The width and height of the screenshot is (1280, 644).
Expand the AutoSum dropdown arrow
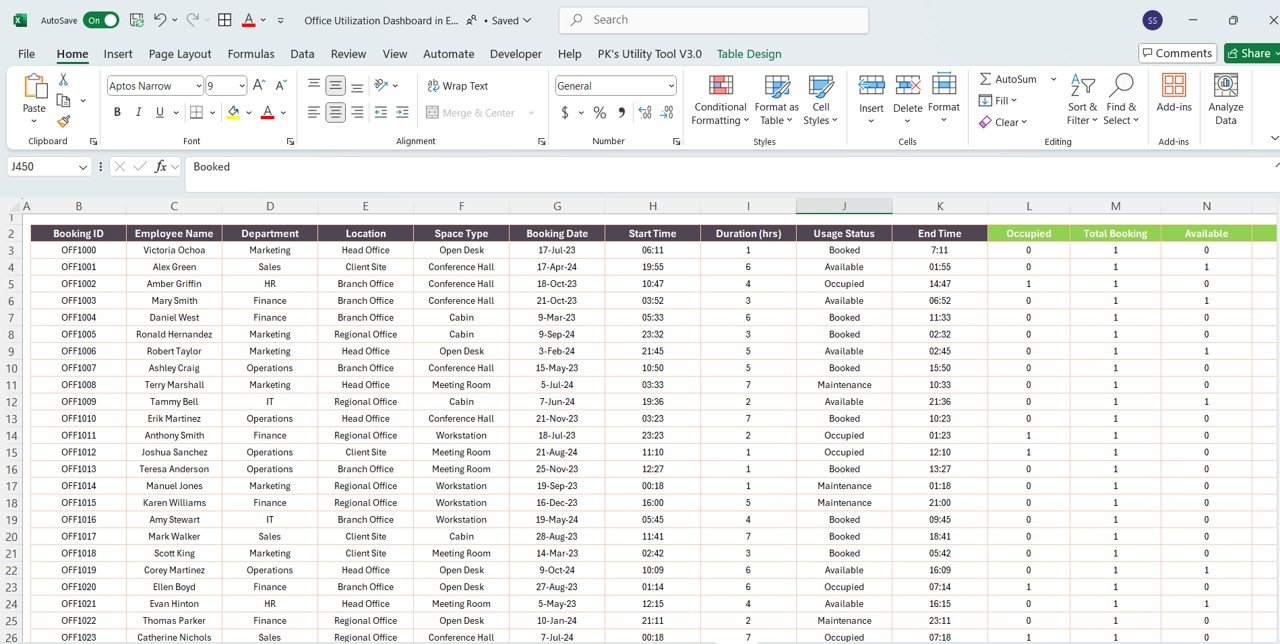click(1054, 79)
